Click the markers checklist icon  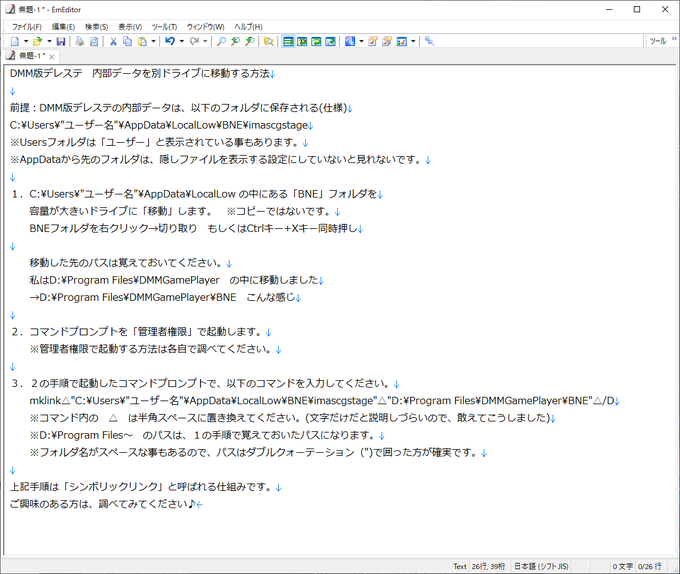point(402,41)
